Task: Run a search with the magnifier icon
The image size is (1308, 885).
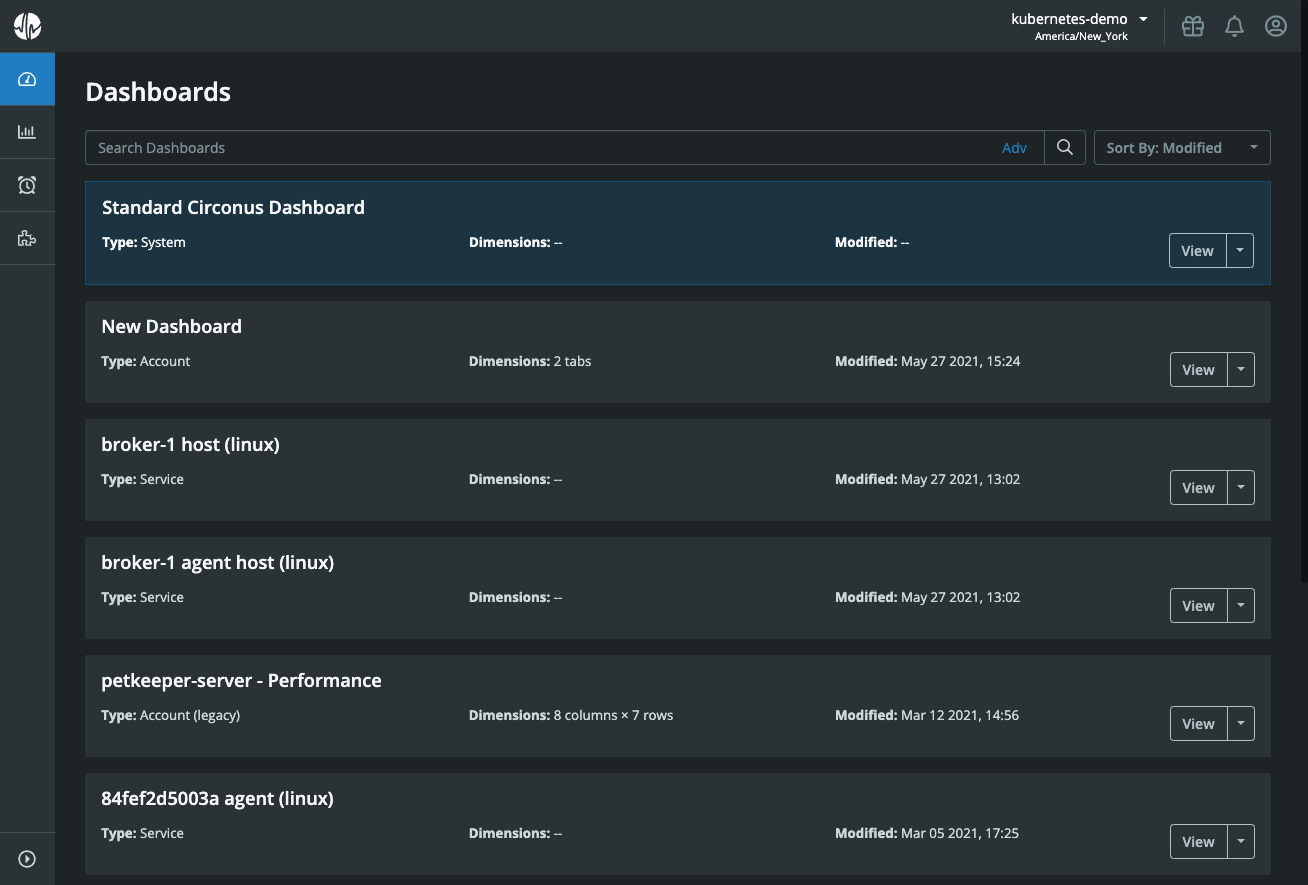Action: [1064, 147]
